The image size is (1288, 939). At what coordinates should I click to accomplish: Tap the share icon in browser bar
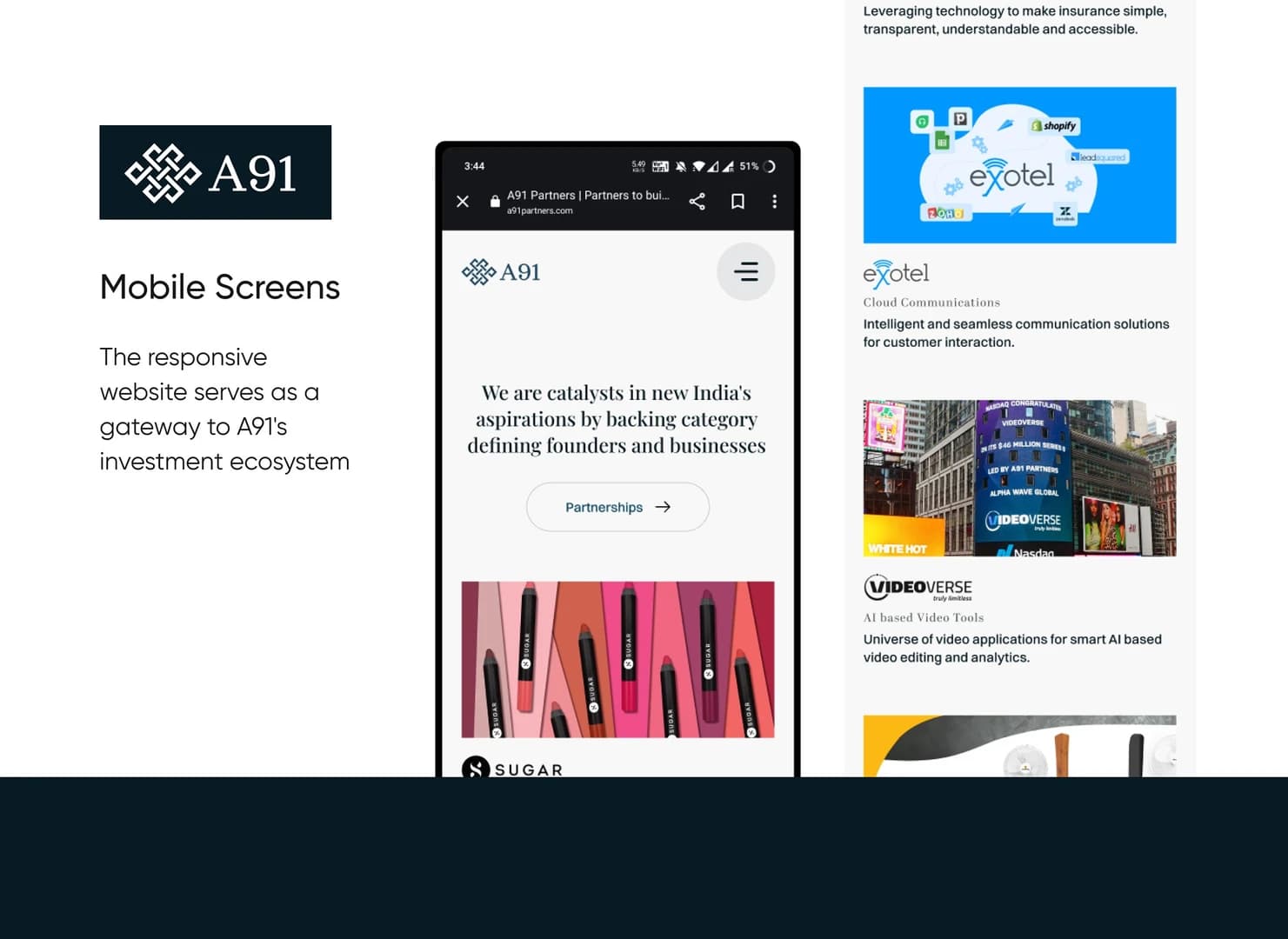pyautogui.click(x=697, y=202)
